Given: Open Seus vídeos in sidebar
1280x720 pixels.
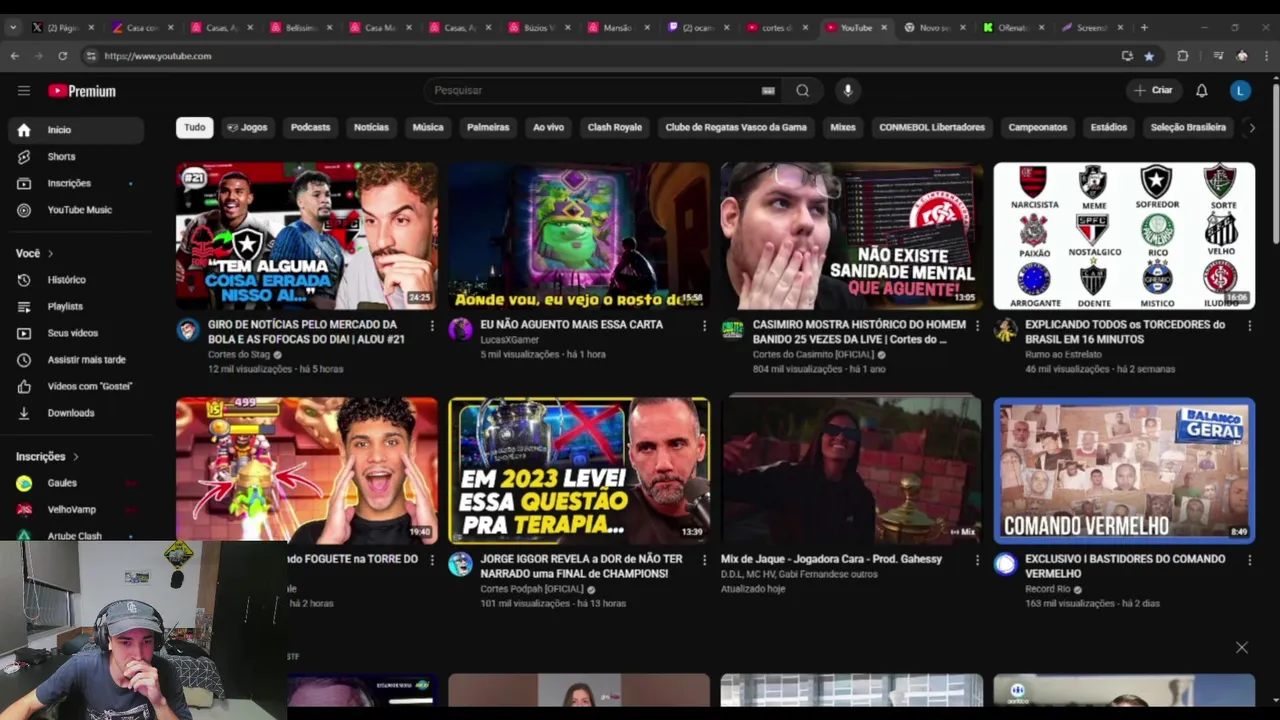Looking at the screenshot, I should (x=77, y=333).
